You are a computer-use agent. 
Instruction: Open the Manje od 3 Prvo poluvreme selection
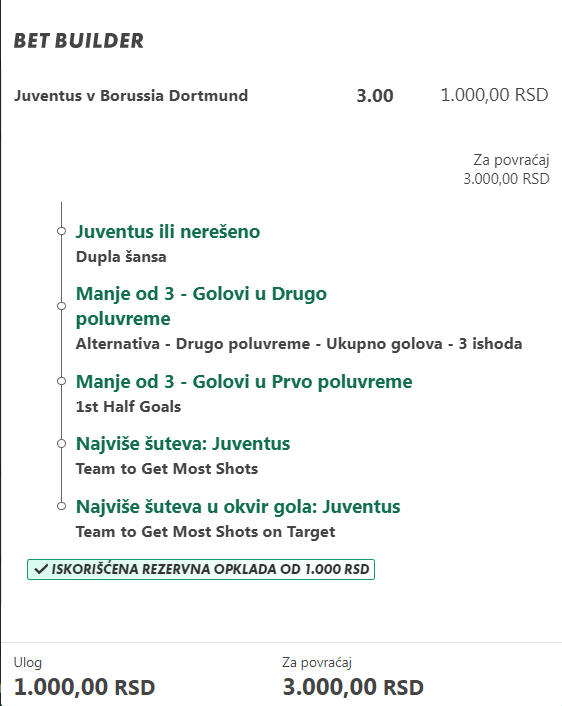(244, 381)
